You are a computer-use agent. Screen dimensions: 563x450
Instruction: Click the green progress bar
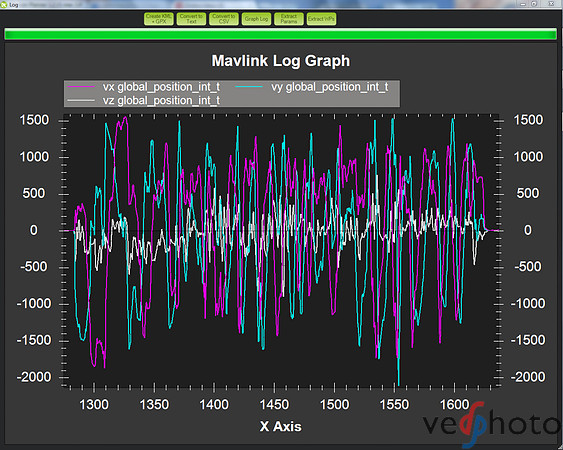280,34
